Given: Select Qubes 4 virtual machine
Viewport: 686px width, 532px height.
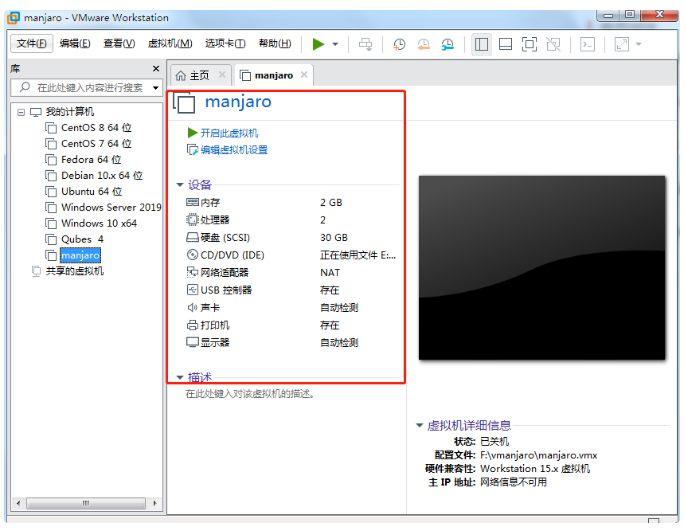Looking at the screenshot, I should [x=74, y=239].
